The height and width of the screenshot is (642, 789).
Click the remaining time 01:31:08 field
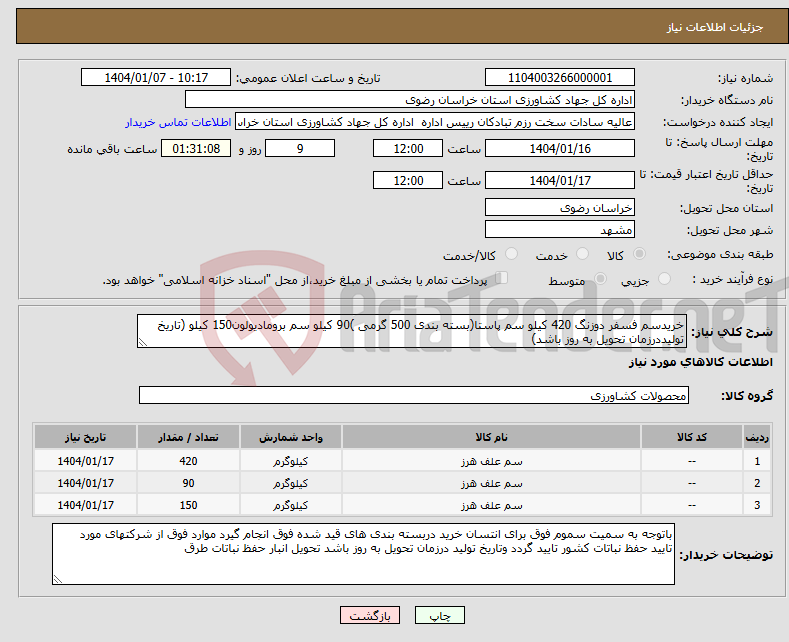tap(196, 148)
